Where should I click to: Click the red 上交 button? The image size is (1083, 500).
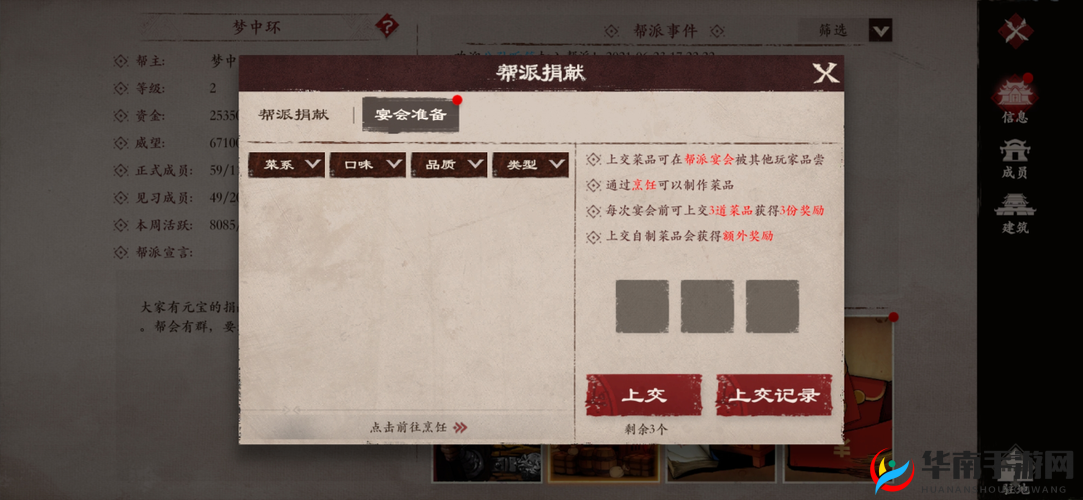click(644, 395)
